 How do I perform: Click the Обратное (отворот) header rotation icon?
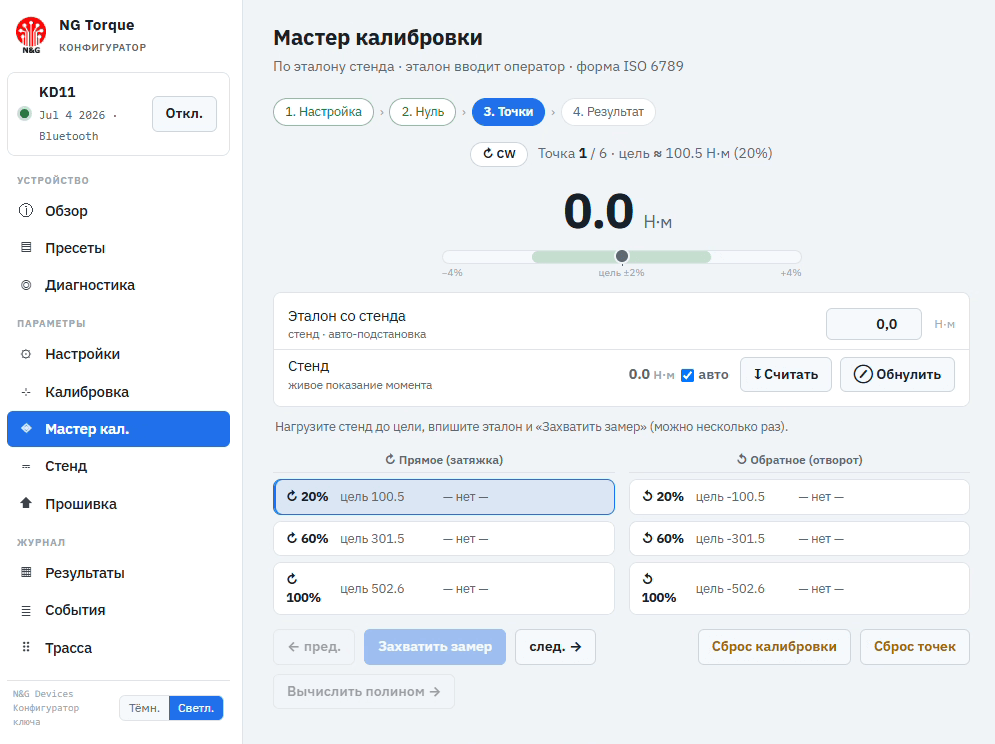[742, 459]
